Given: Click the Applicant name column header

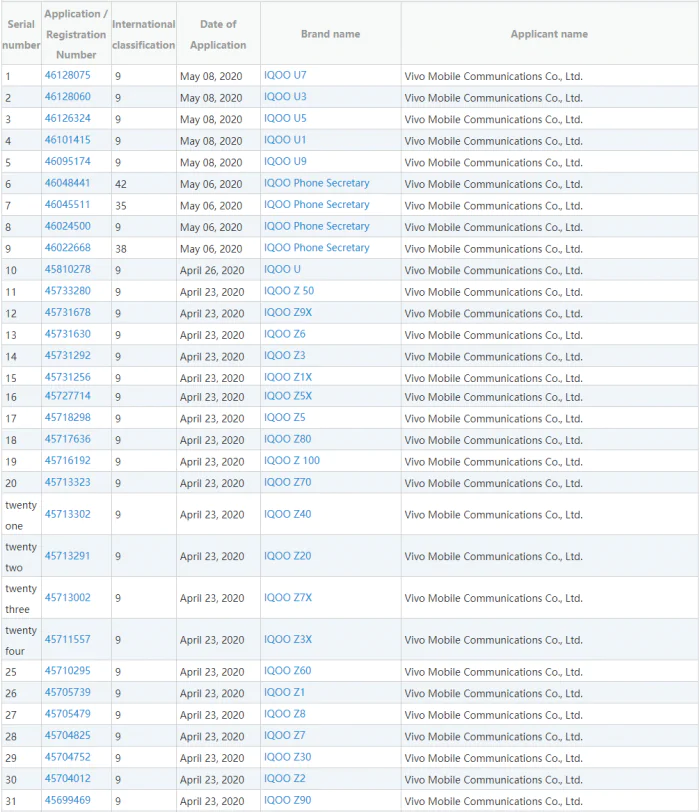Looking at the screenshot, I should pos(549,34).
